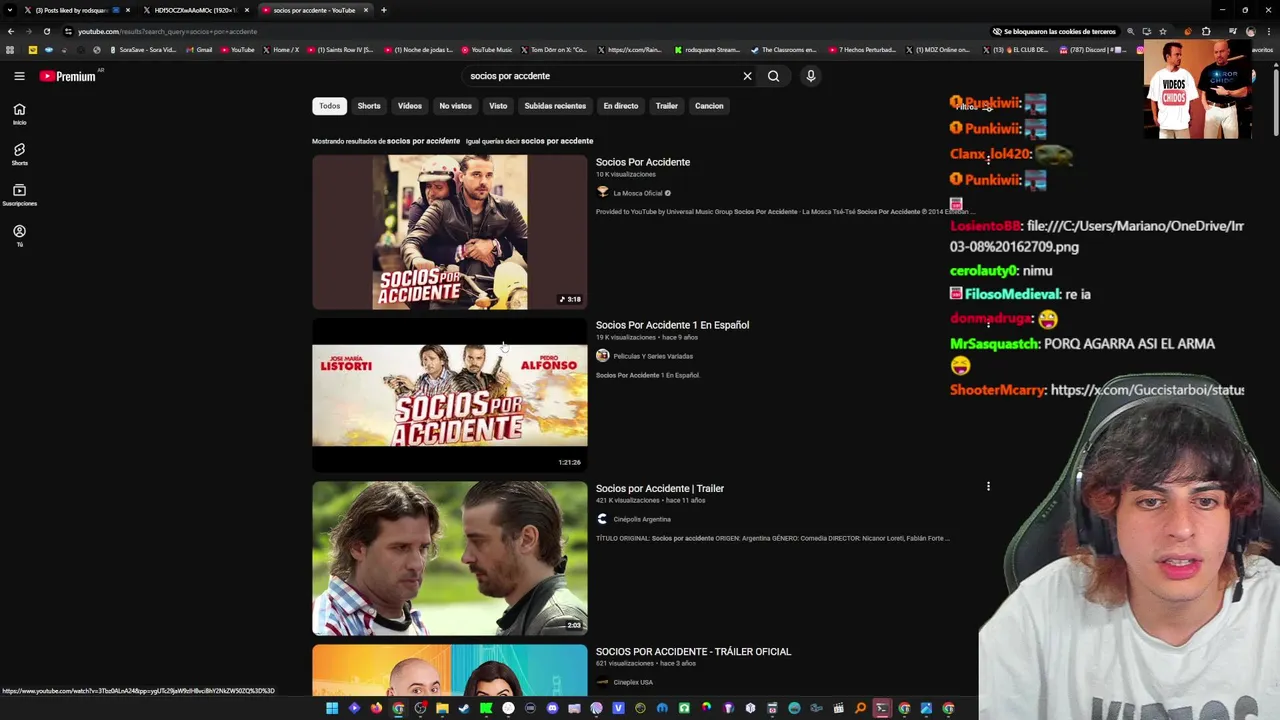
Task: Open SOCIOS POR ACCIDENTE - TRÁILER OFICIAL title
Action: [x=693, y=652]
